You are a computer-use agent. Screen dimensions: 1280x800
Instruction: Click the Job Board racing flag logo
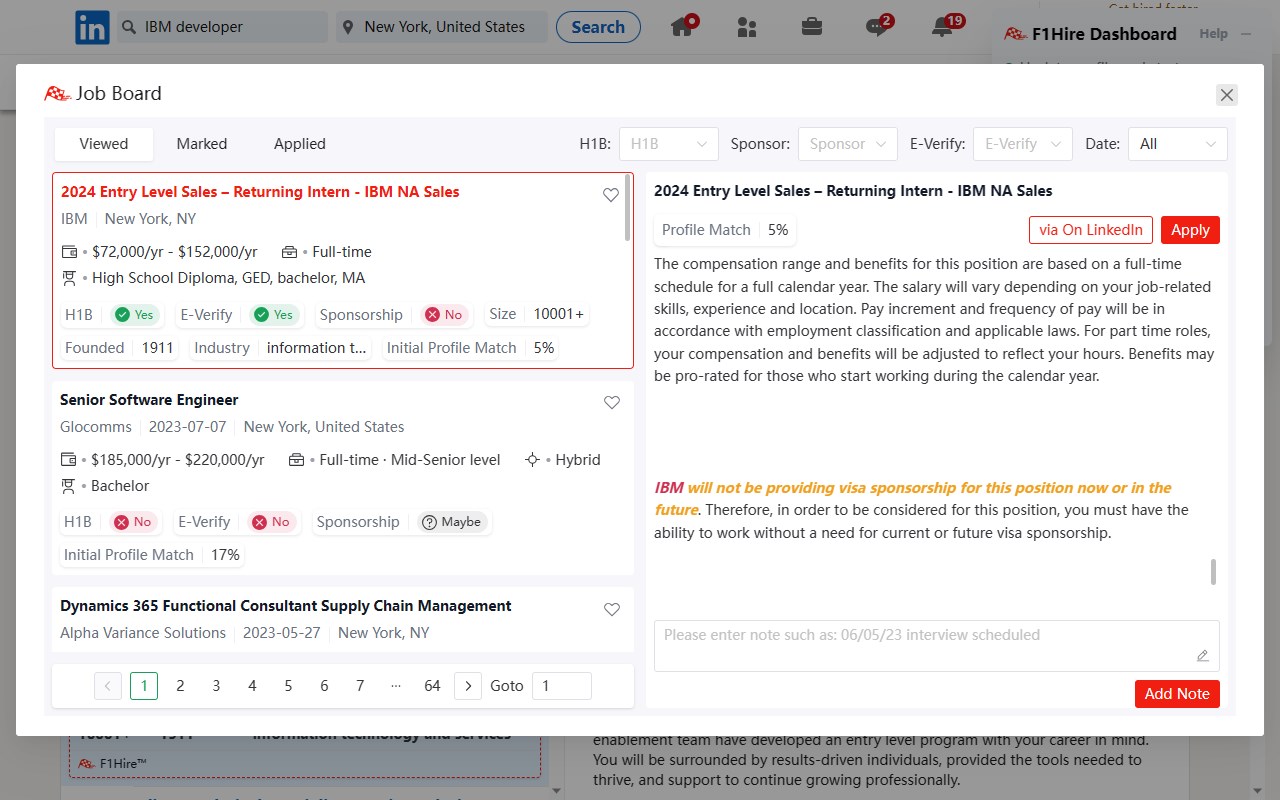(x=57, y=93)
